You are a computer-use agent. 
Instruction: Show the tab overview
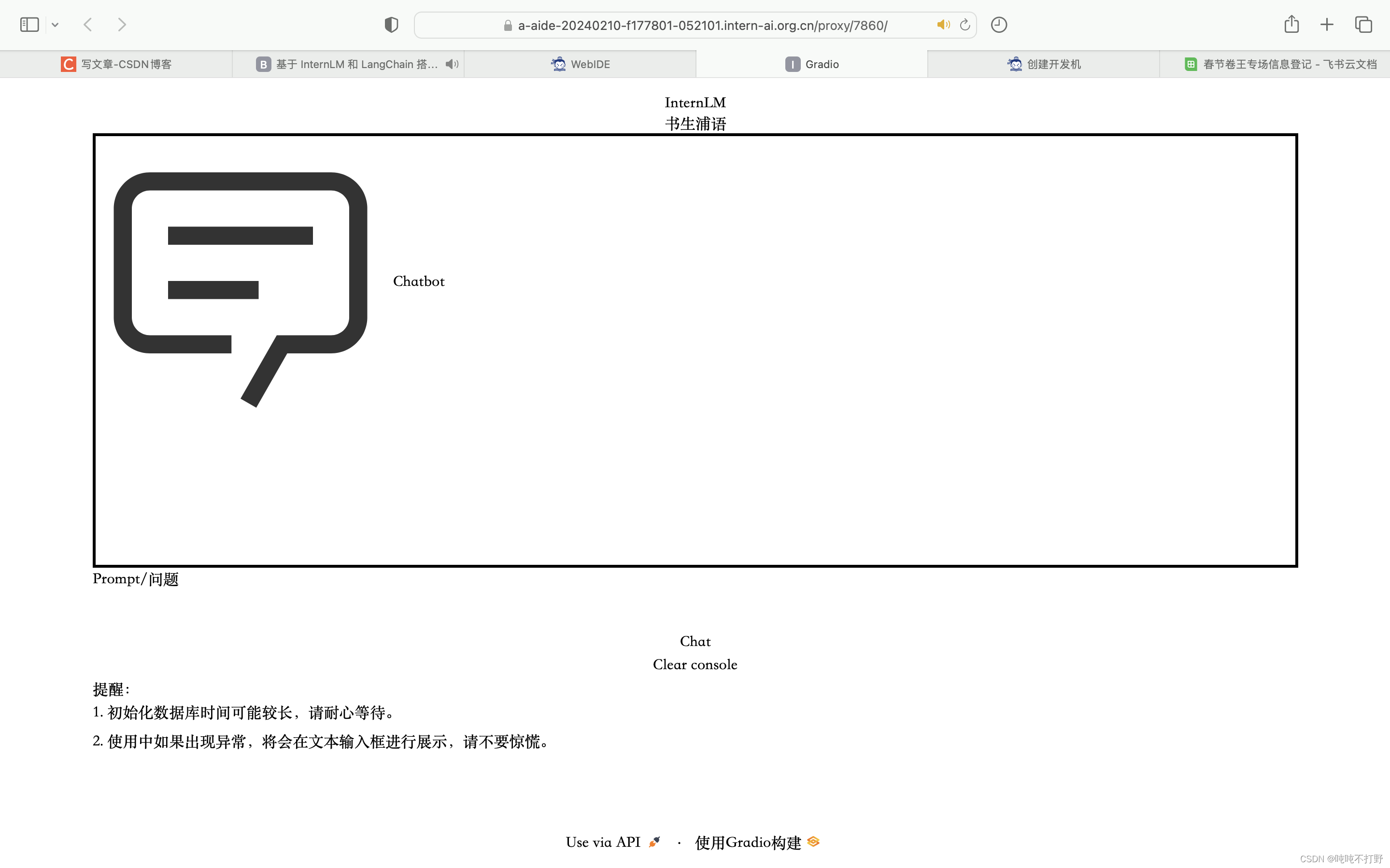pos(1363,25)
